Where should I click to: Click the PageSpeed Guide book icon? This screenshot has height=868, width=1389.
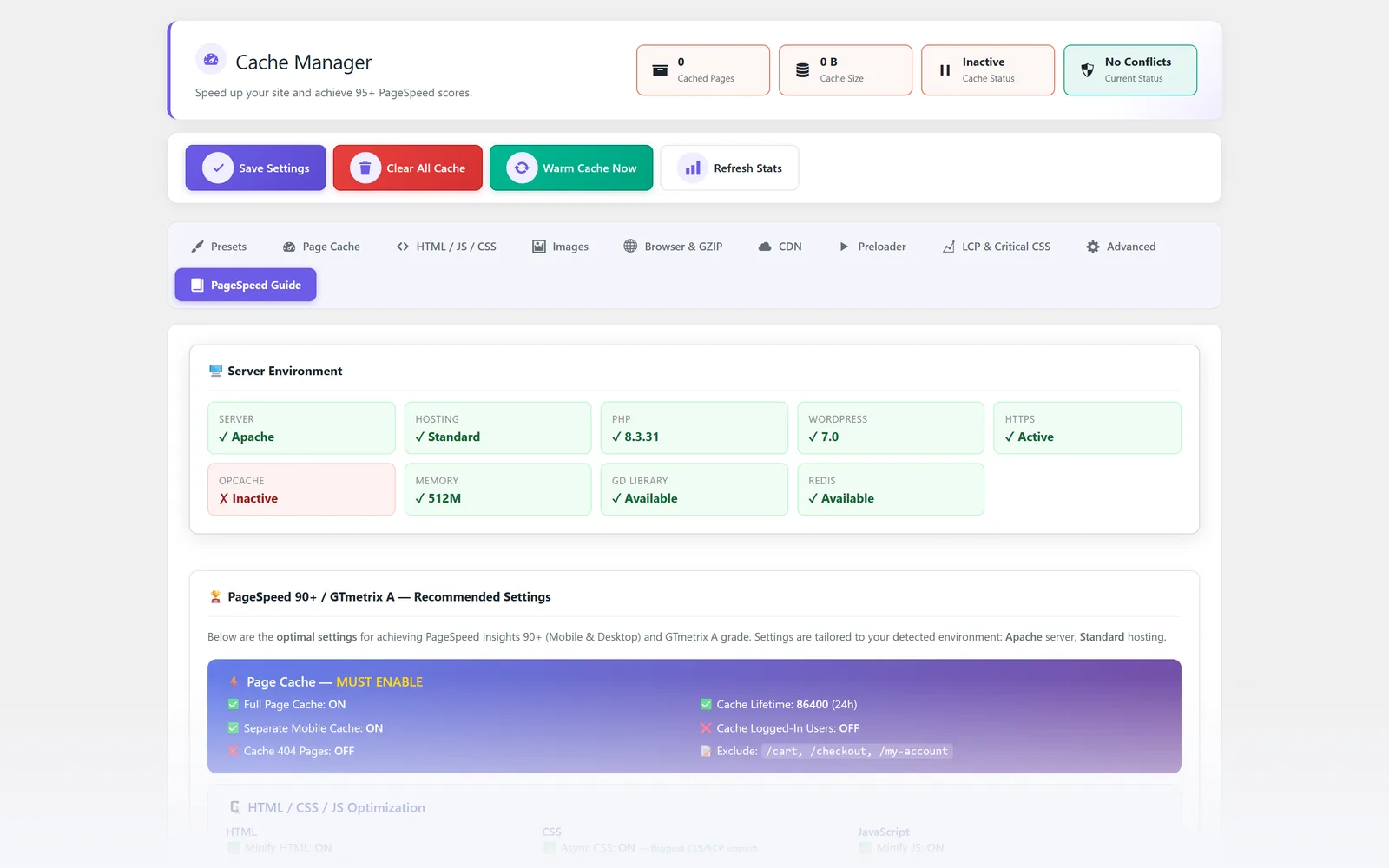tap(197, 285)
